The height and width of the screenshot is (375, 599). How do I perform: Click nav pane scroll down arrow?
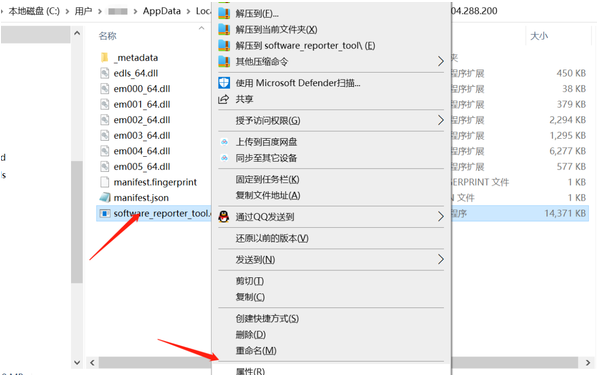tap(77, 362)
